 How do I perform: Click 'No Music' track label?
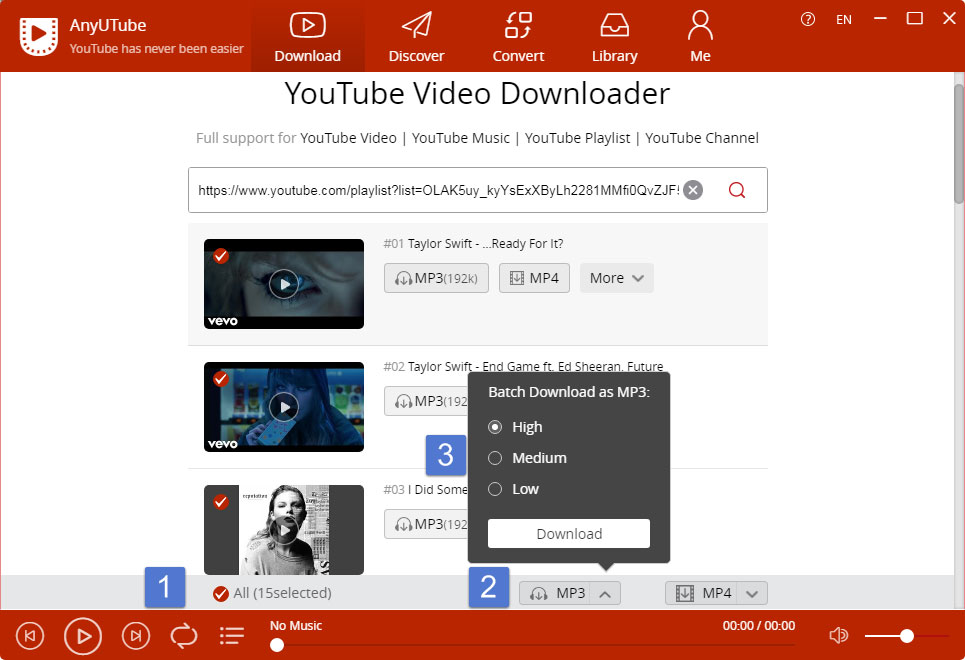(295, 626)
